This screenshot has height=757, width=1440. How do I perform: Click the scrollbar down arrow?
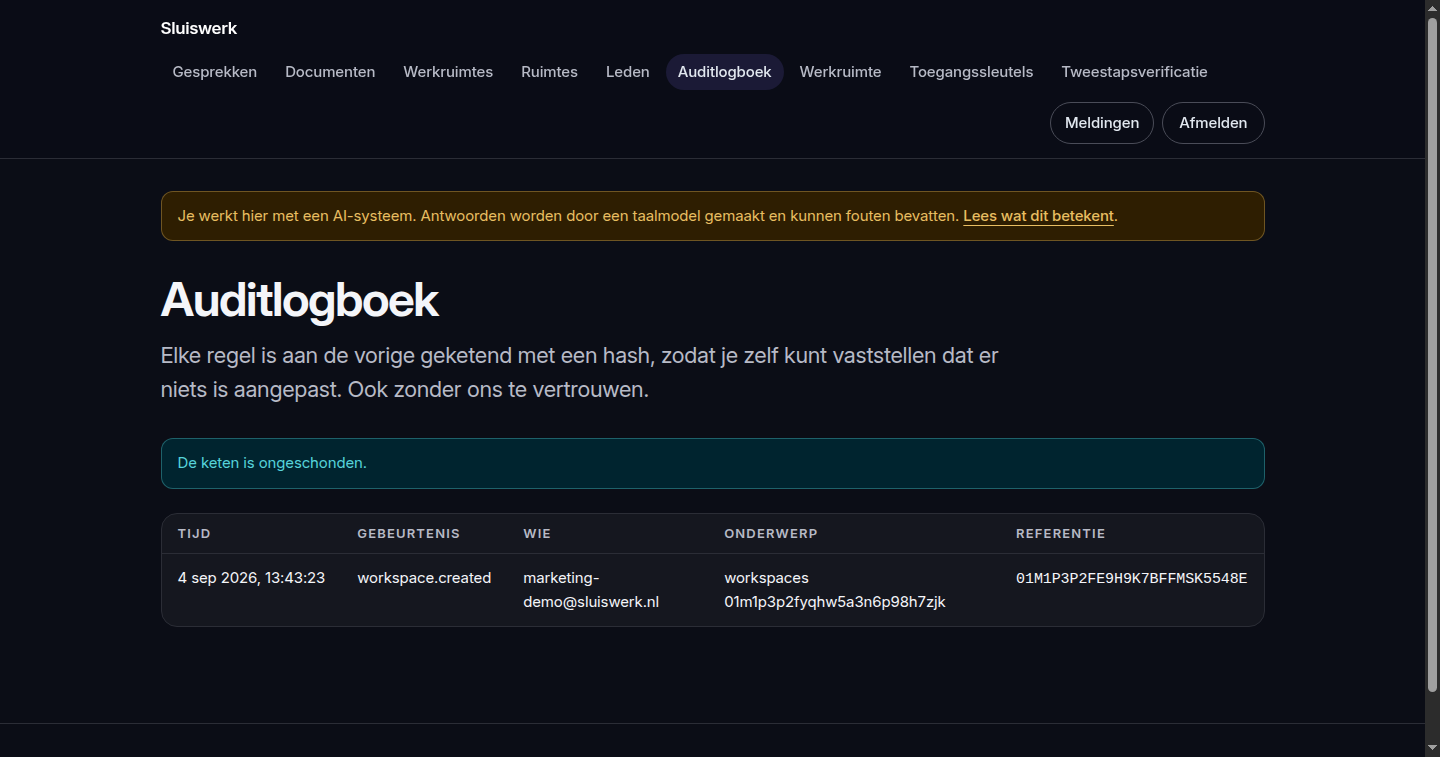point(1432,749)
